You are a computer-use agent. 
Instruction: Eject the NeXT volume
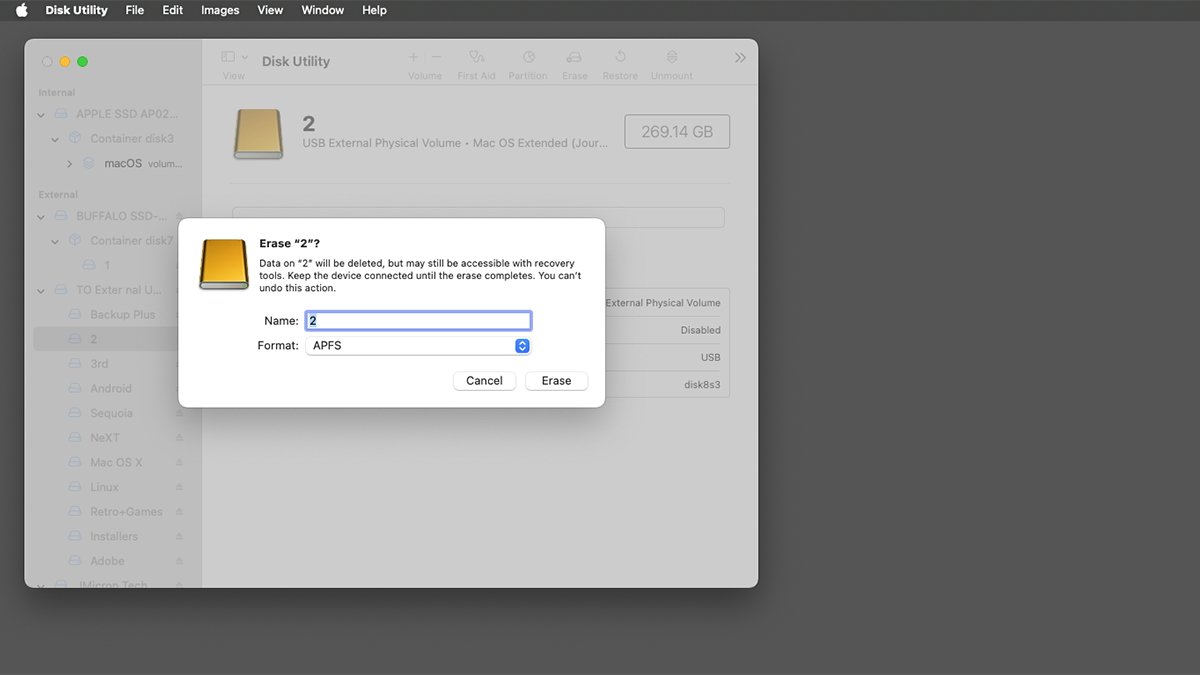[x=180, y=438]
